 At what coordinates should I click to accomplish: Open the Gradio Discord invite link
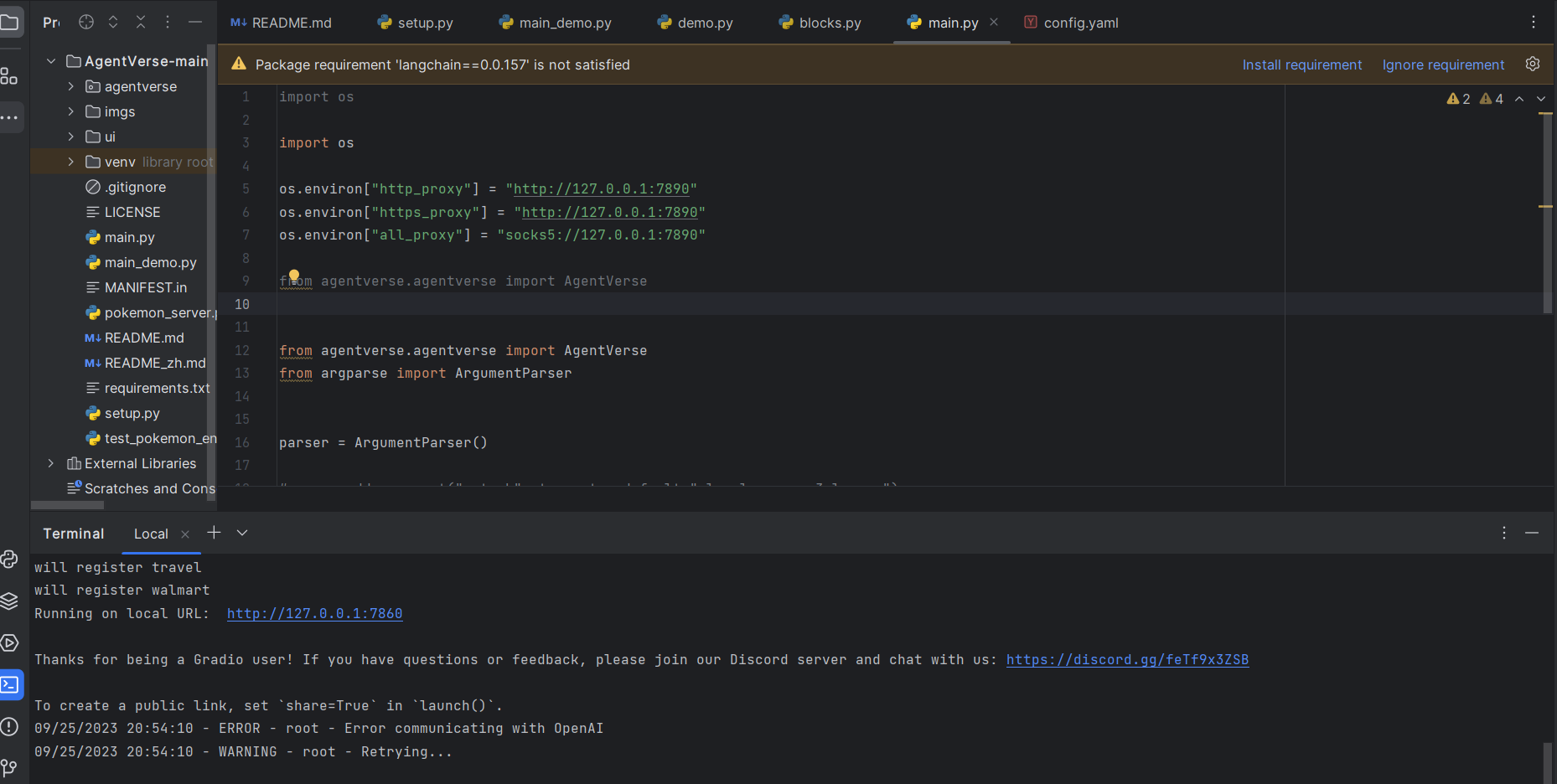click(x=1127, y=660)
